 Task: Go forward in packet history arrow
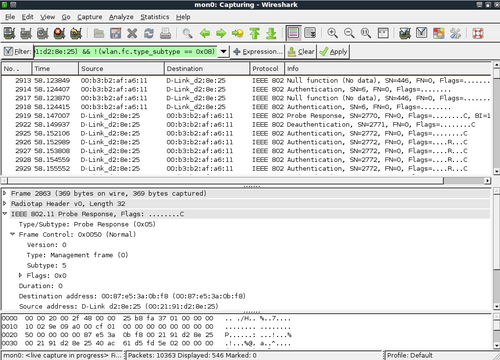221,33
